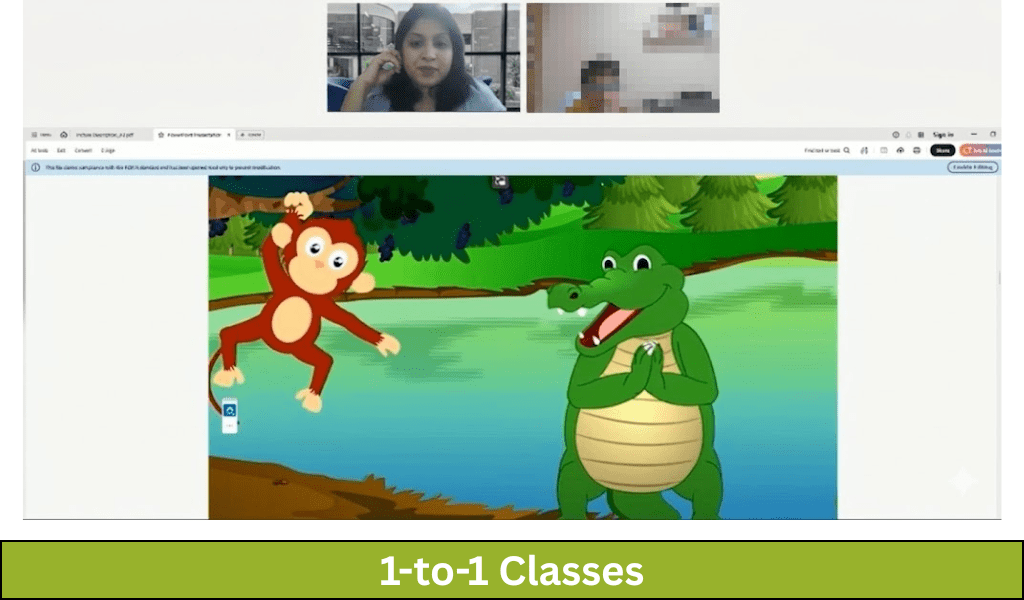Switch to the Picture Description pdf tab
Viewport: 1024px width, 600px height.
104,134
